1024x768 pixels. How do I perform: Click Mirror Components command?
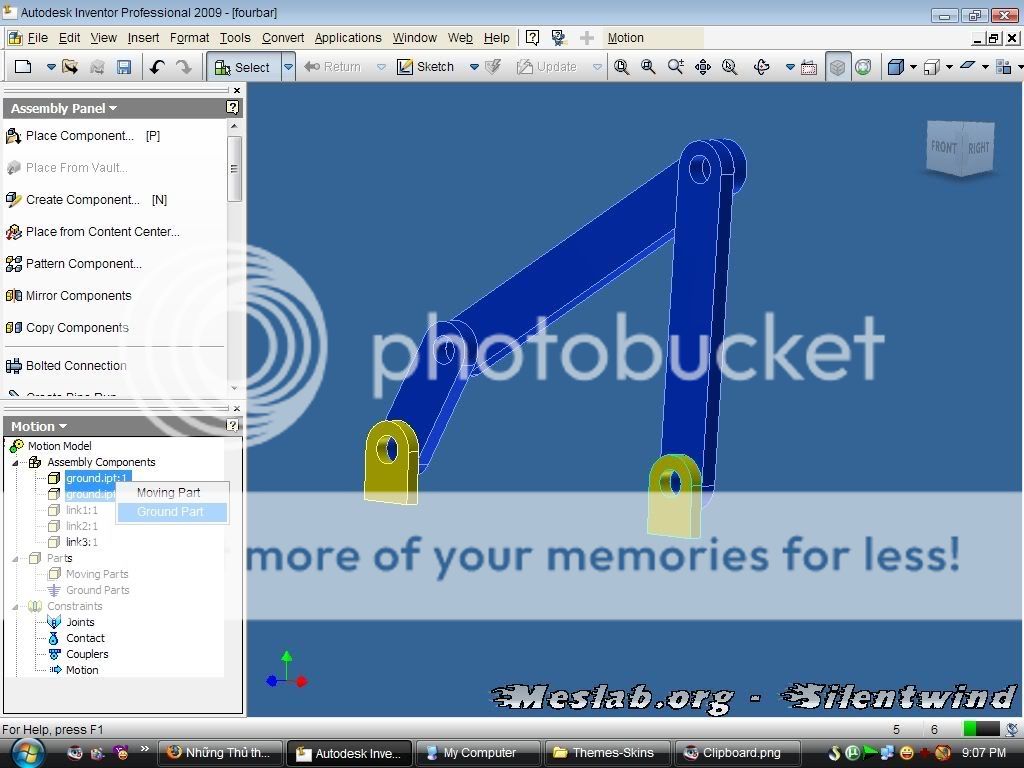[69, 296]
